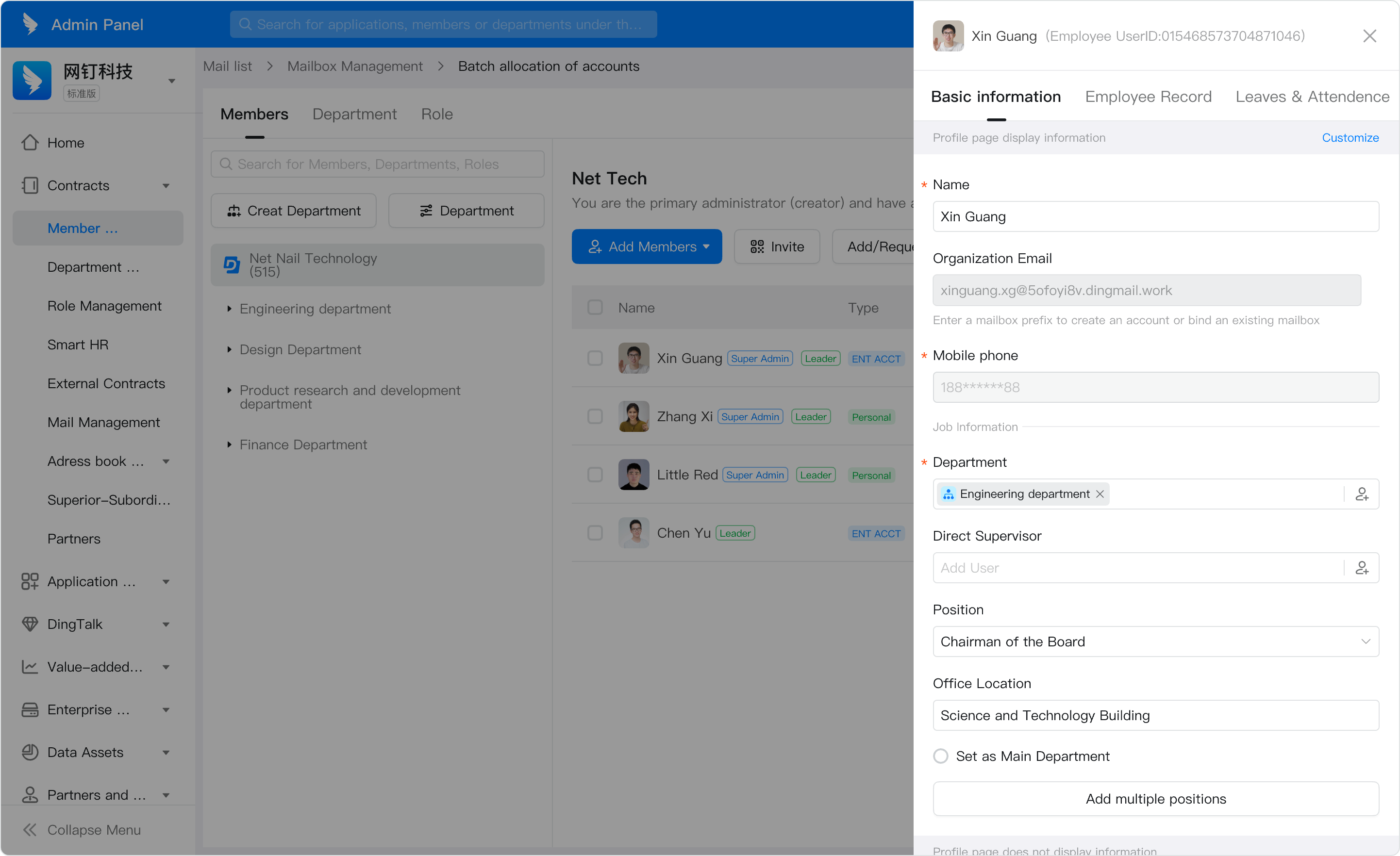Open the Add Members dropdown arrow
Viewport: 1400px width, 856px height.
click(707, 247)
